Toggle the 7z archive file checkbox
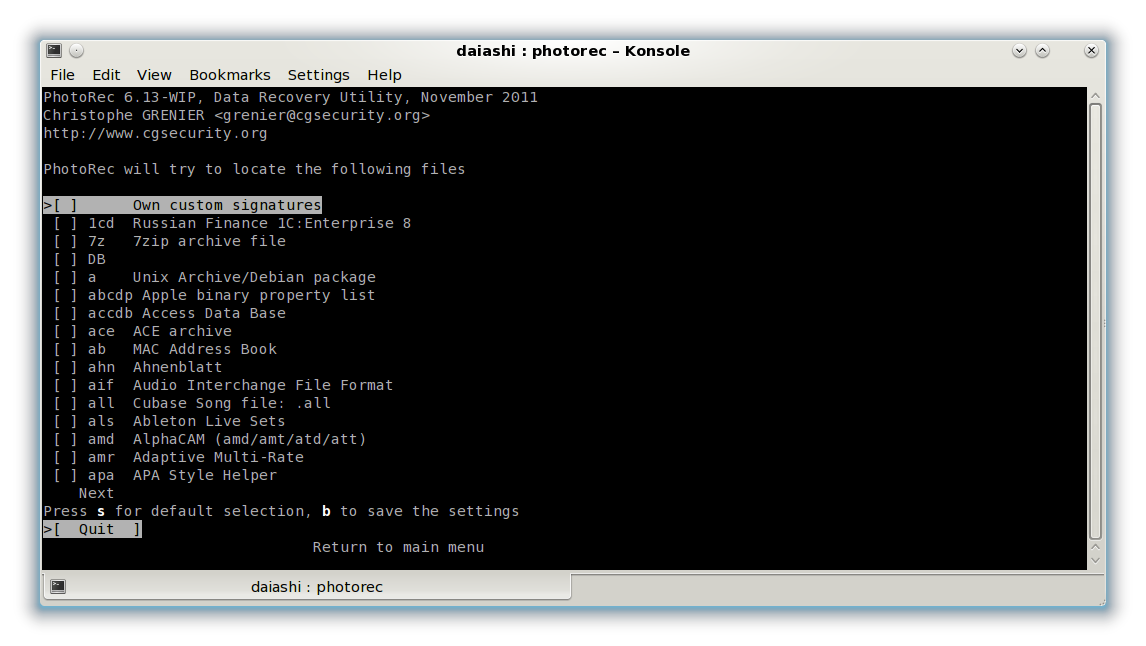Image resolution: width=1146 pixels, height=646 pixels. tap(65, 241)
